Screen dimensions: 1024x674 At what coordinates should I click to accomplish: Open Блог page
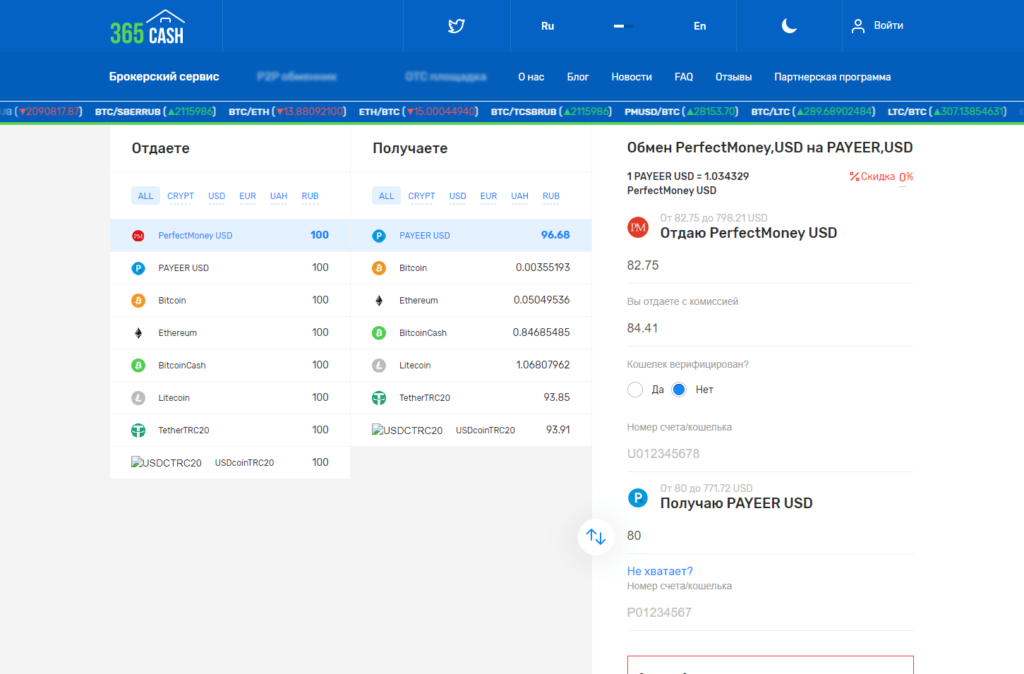[x=577, y=77]
